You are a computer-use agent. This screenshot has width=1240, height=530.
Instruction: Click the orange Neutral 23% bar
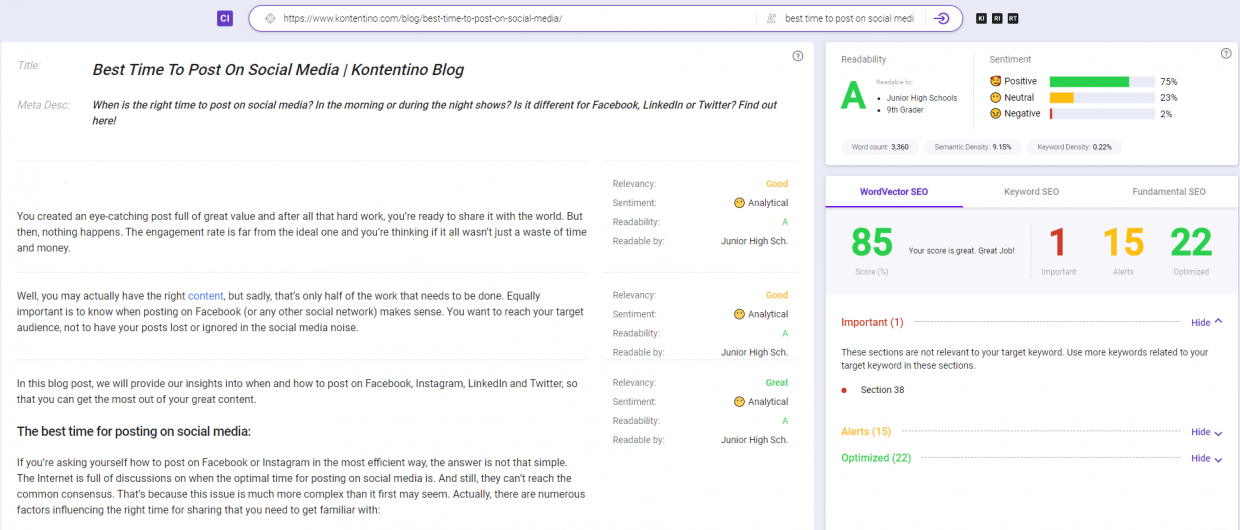coord(1062,98)
